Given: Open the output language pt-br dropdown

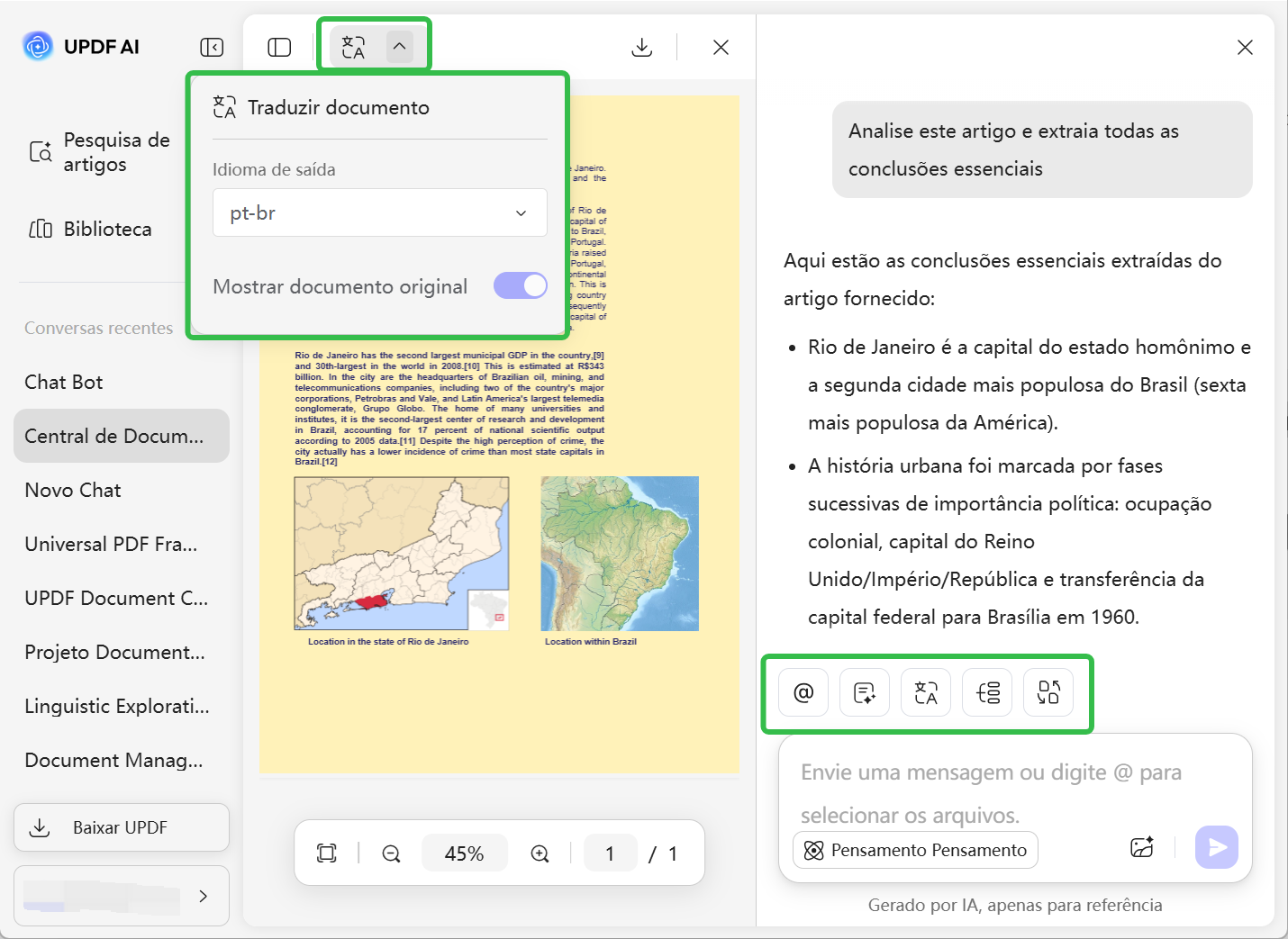Looking at the screenshot, I should (380, 212).
